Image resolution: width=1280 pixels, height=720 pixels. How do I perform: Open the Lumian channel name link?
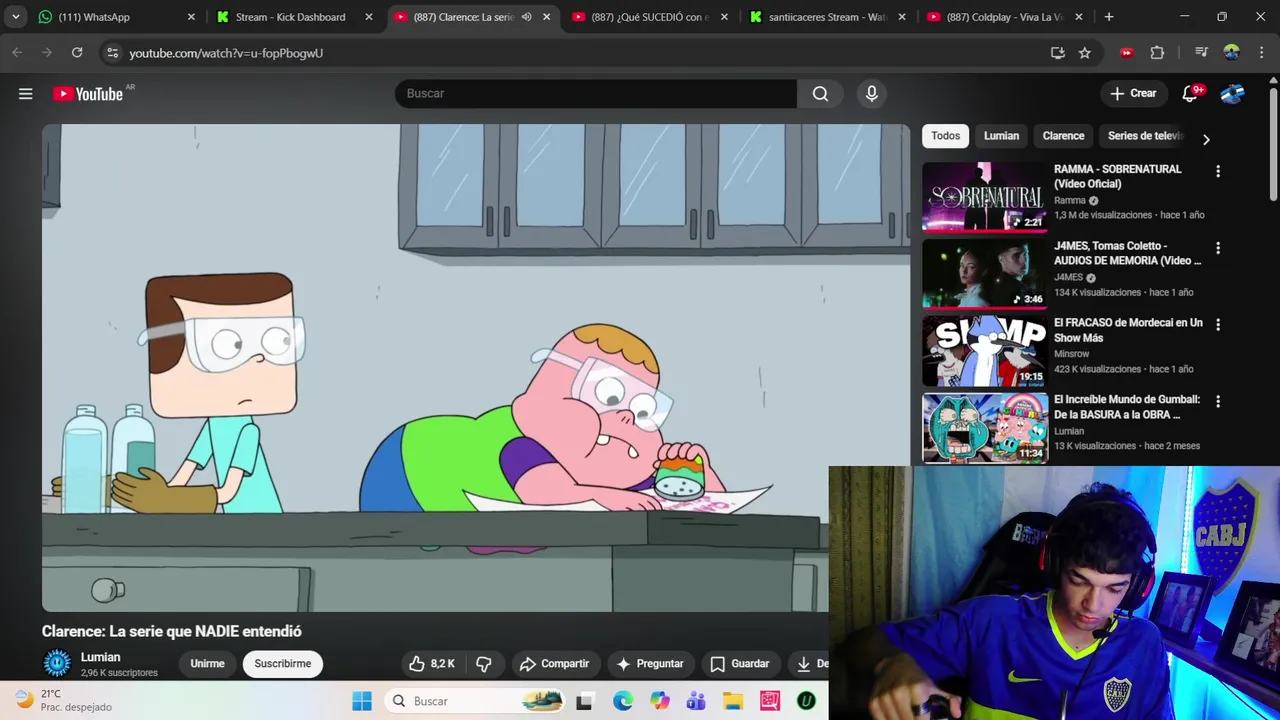click(101, 657)
